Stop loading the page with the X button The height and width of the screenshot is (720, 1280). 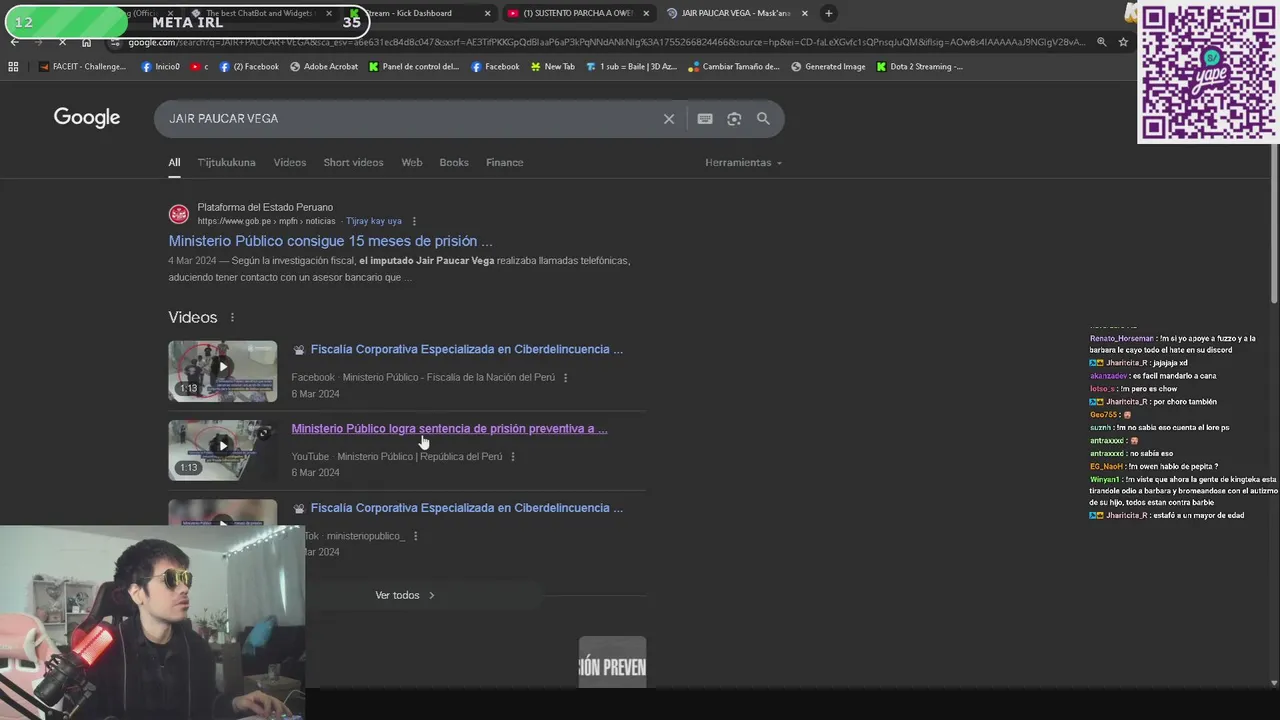[x=62, y=42]
